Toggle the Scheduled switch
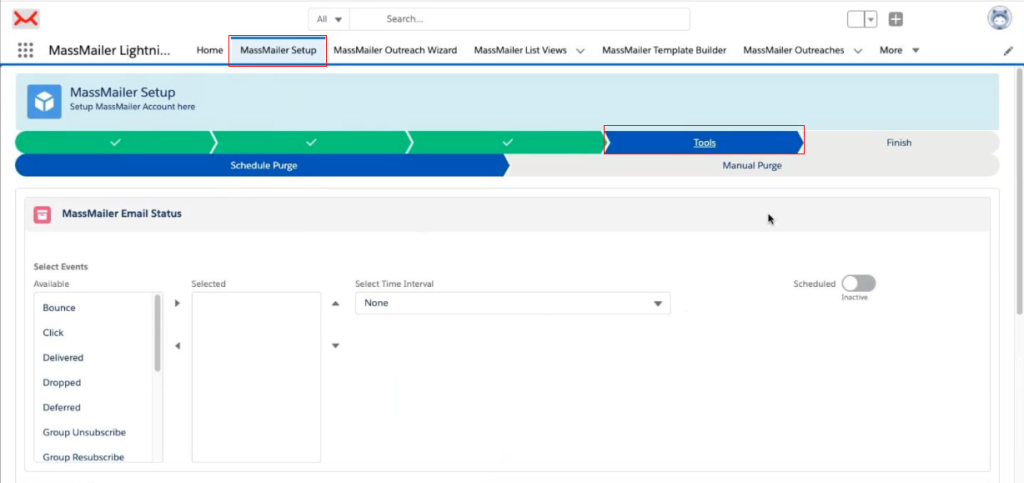Image resolution: width=1024 pixels, height=483 pixels. coord(858,283)
